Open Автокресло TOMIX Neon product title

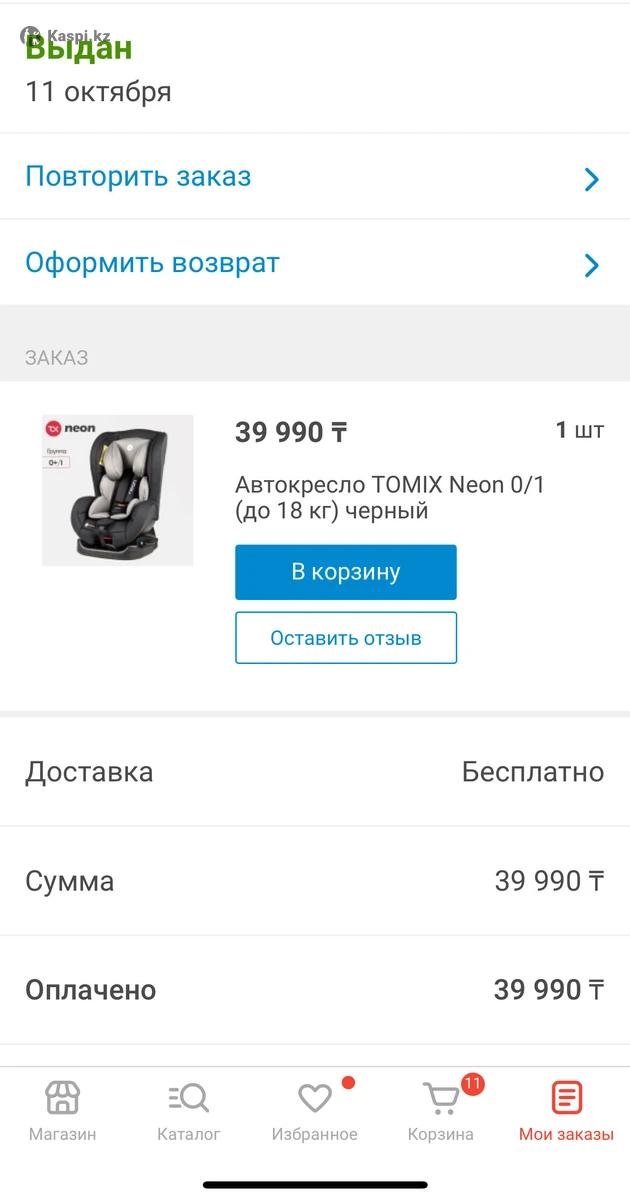[x=390, y=498]
